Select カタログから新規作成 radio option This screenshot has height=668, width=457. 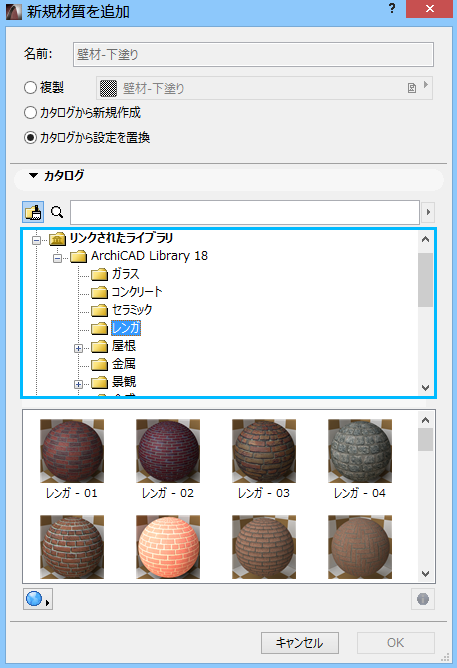30,113
